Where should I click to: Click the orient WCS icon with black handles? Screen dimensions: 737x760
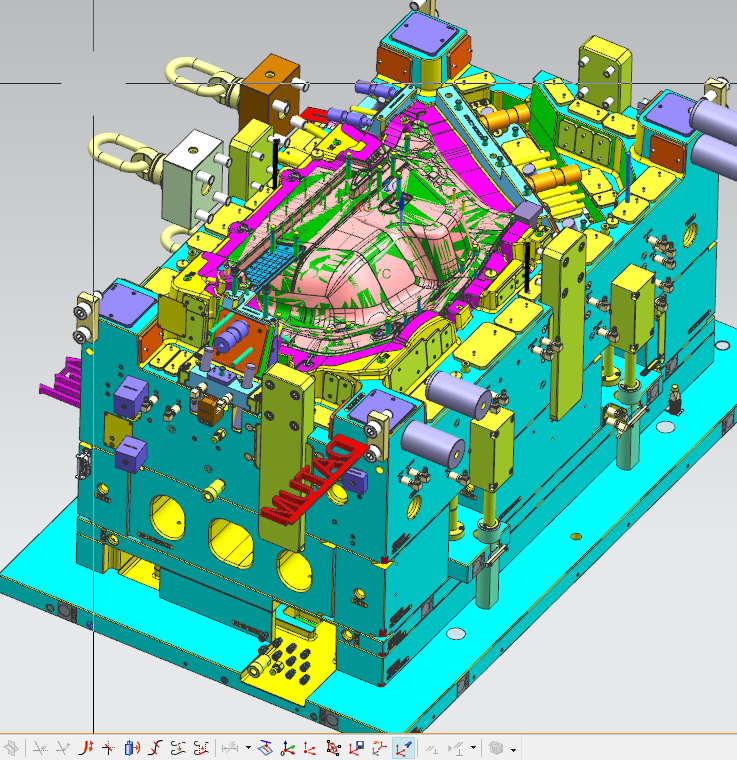333,748
